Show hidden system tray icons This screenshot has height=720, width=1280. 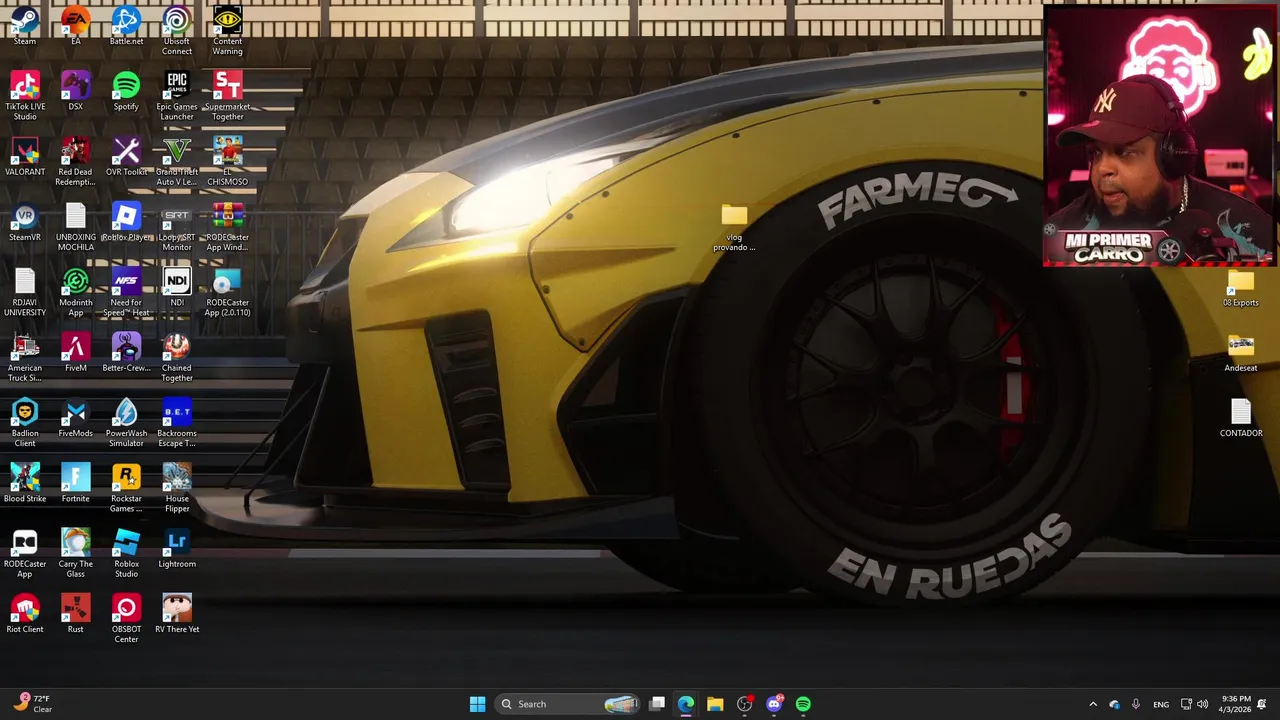click(x=1093, y=704)
